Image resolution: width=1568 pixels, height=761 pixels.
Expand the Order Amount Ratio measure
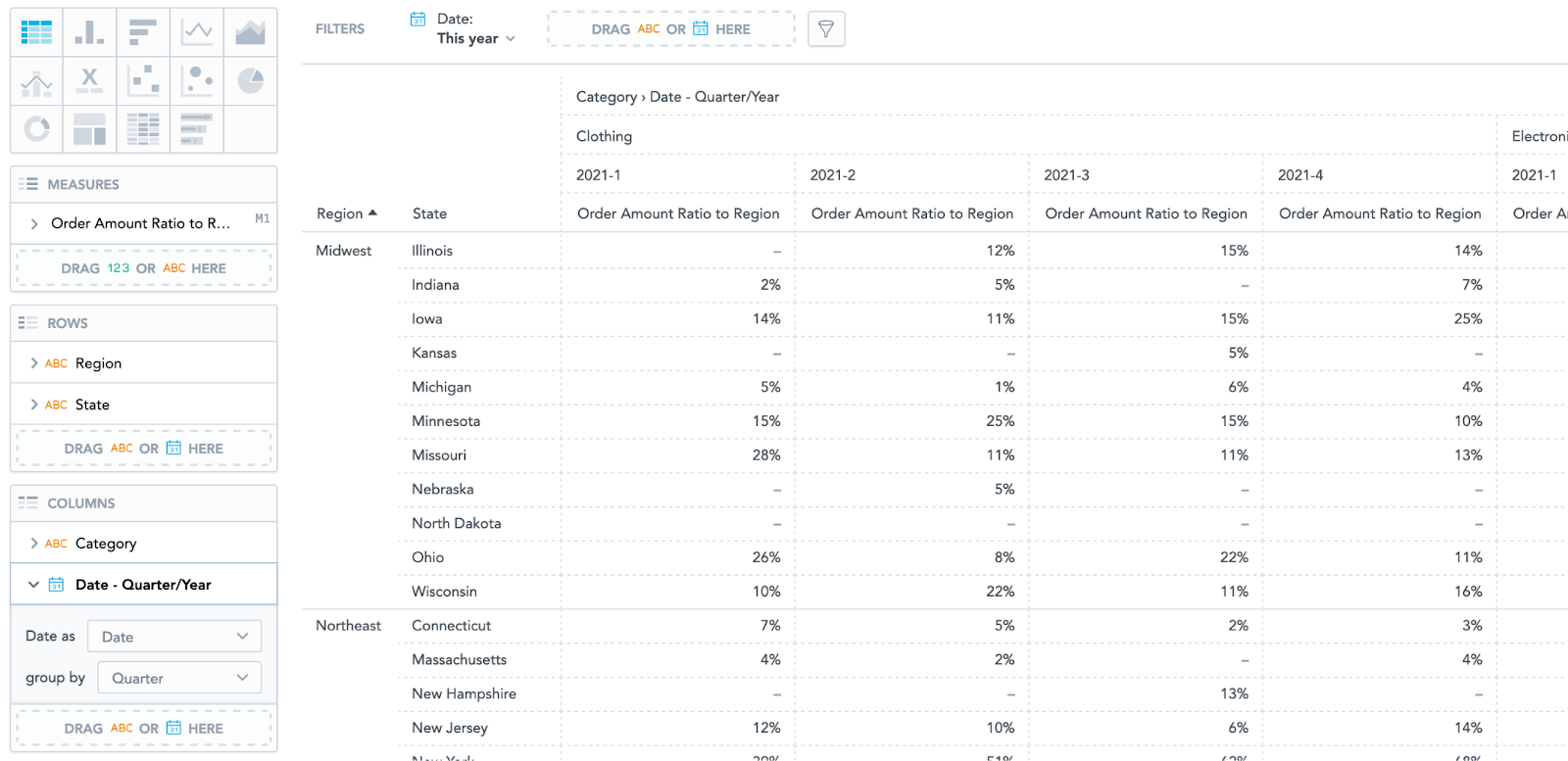click(34, 224)
